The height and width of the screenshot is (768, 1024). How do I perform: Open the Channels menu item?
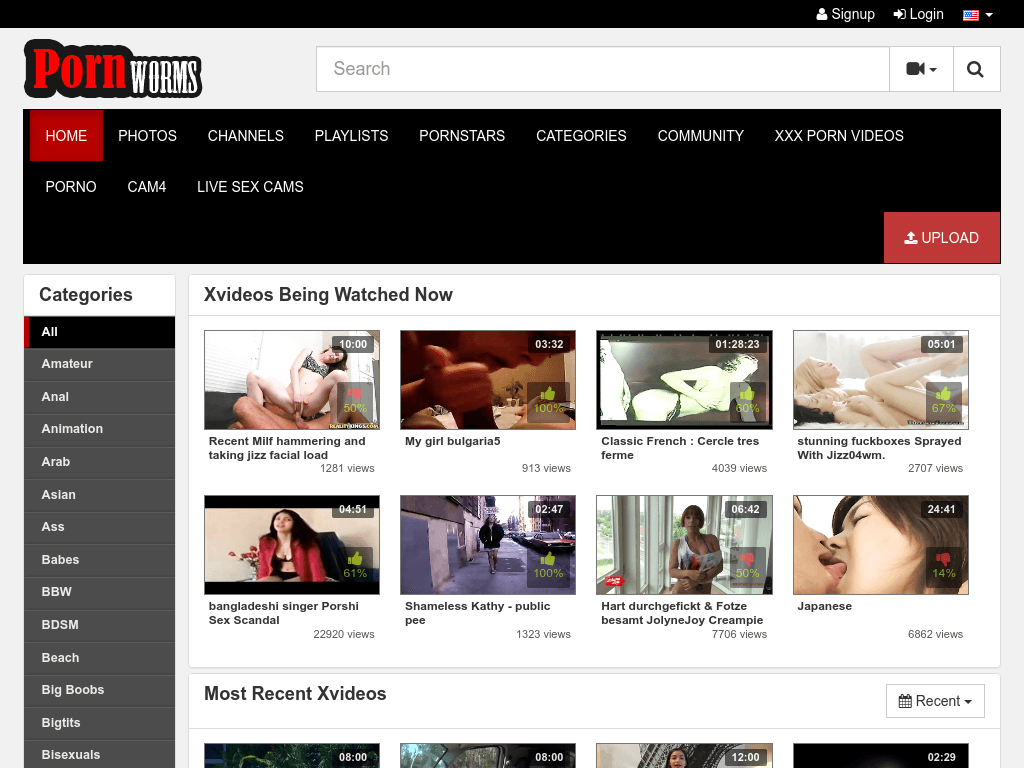click(245, 136)
